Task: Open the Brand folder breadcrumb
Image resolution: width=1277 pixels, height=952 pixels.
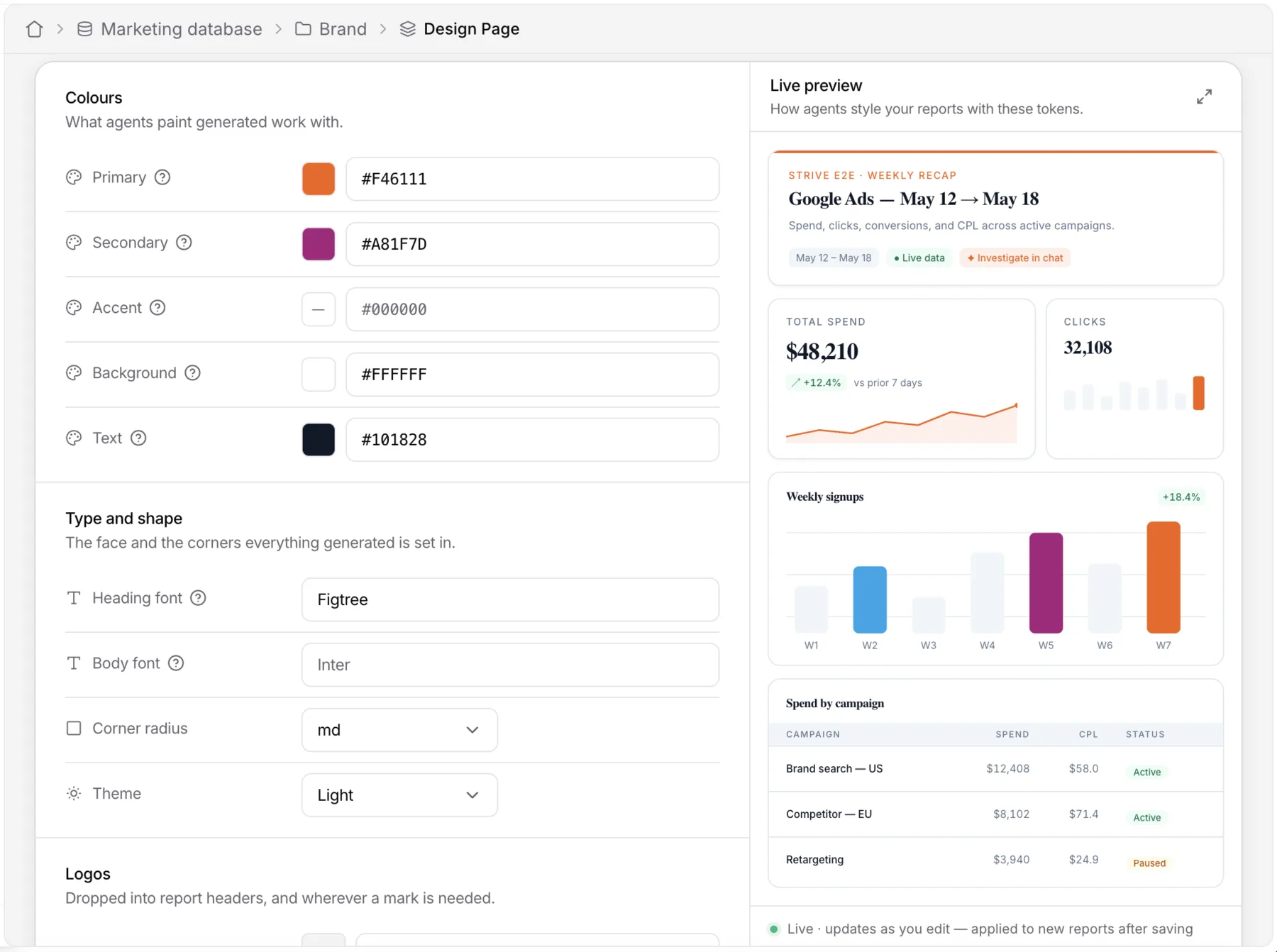Action: [x=331, y=29]
